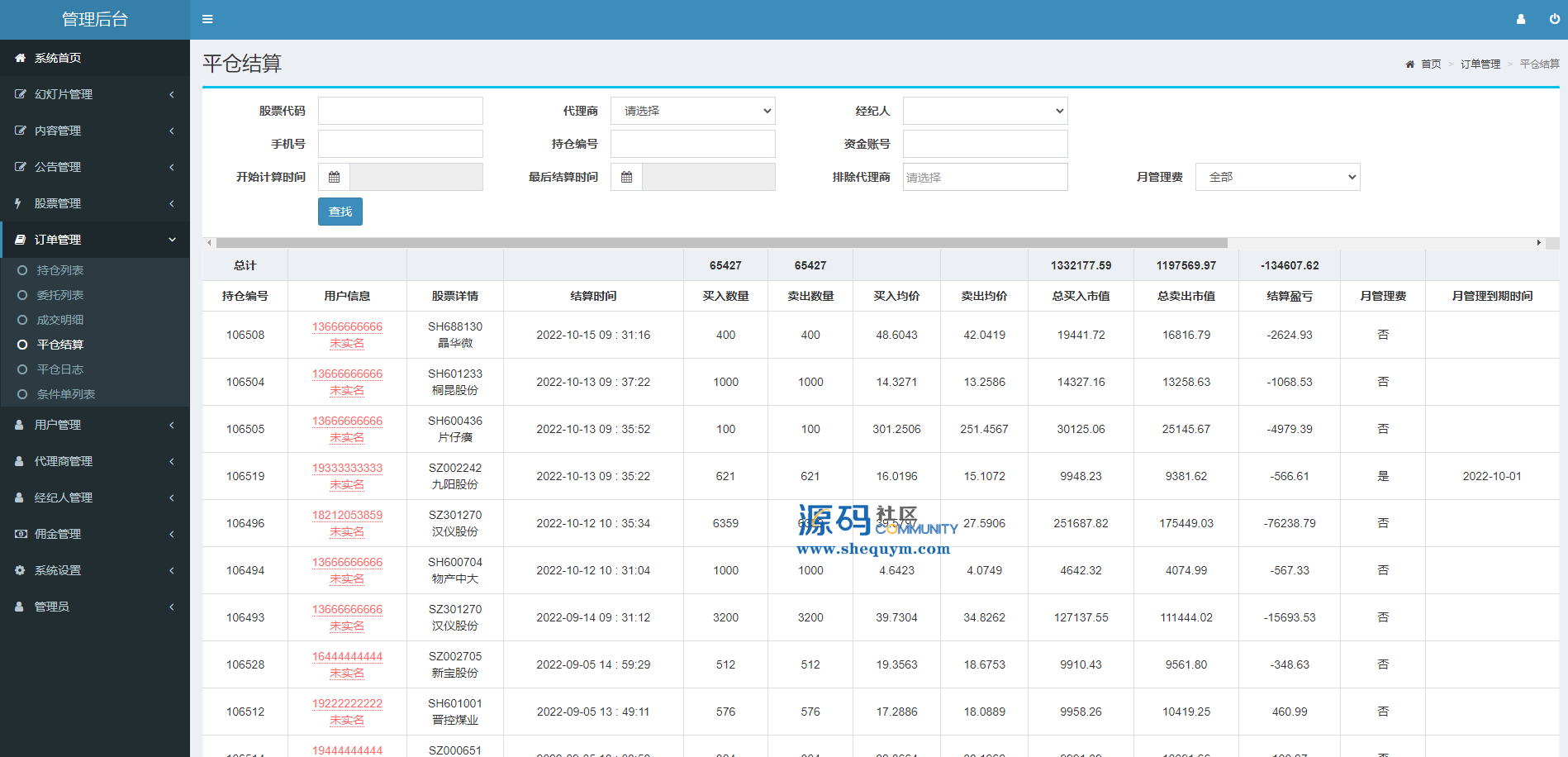Screen dimensions: 1568x757
Task: Open user 19222222222 link in row 106512
Action: [347, 703]
